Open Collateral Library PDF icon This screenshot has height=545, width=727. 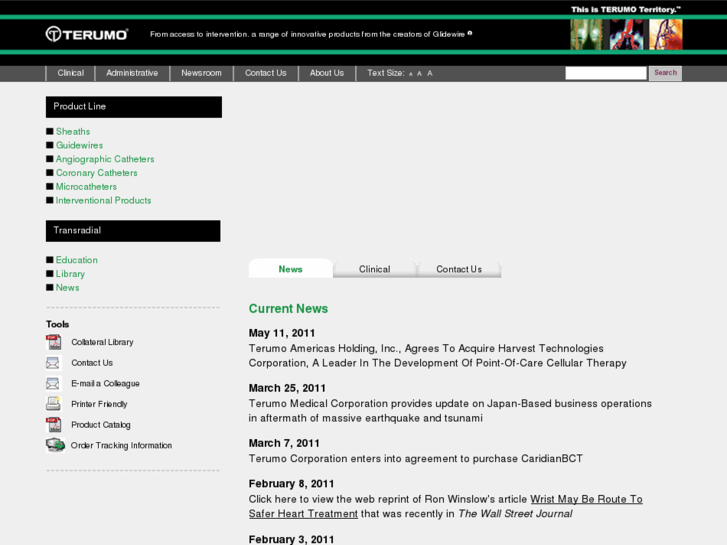pyautogui.click(x=54, y=342)
